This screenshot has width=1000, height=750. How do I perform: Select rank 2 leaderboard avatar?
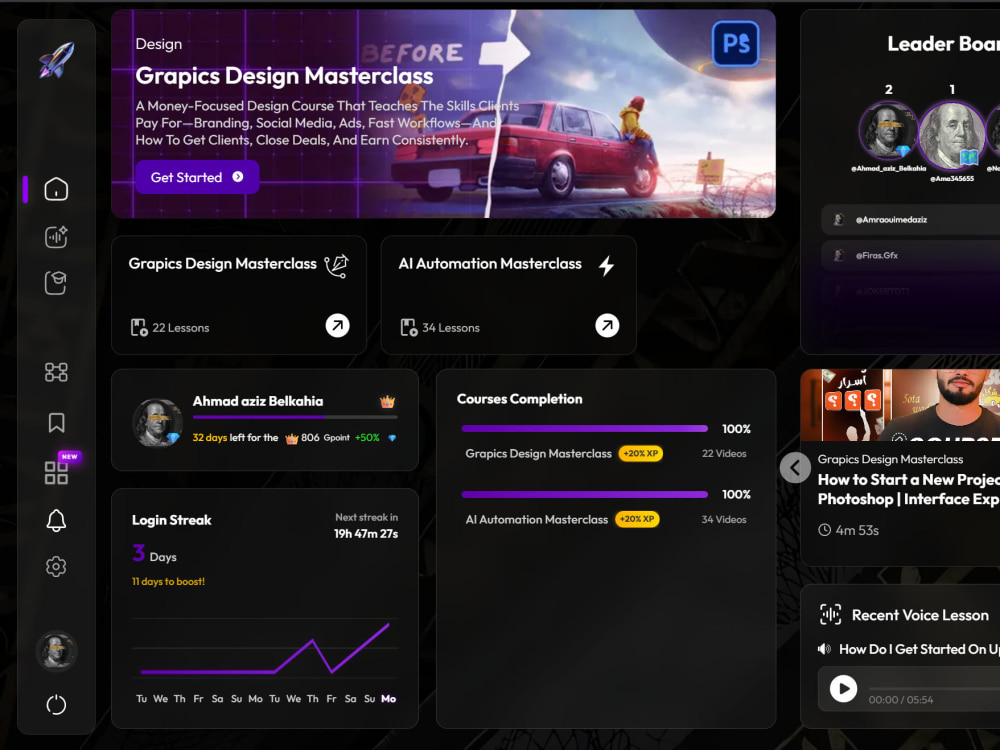888,131
